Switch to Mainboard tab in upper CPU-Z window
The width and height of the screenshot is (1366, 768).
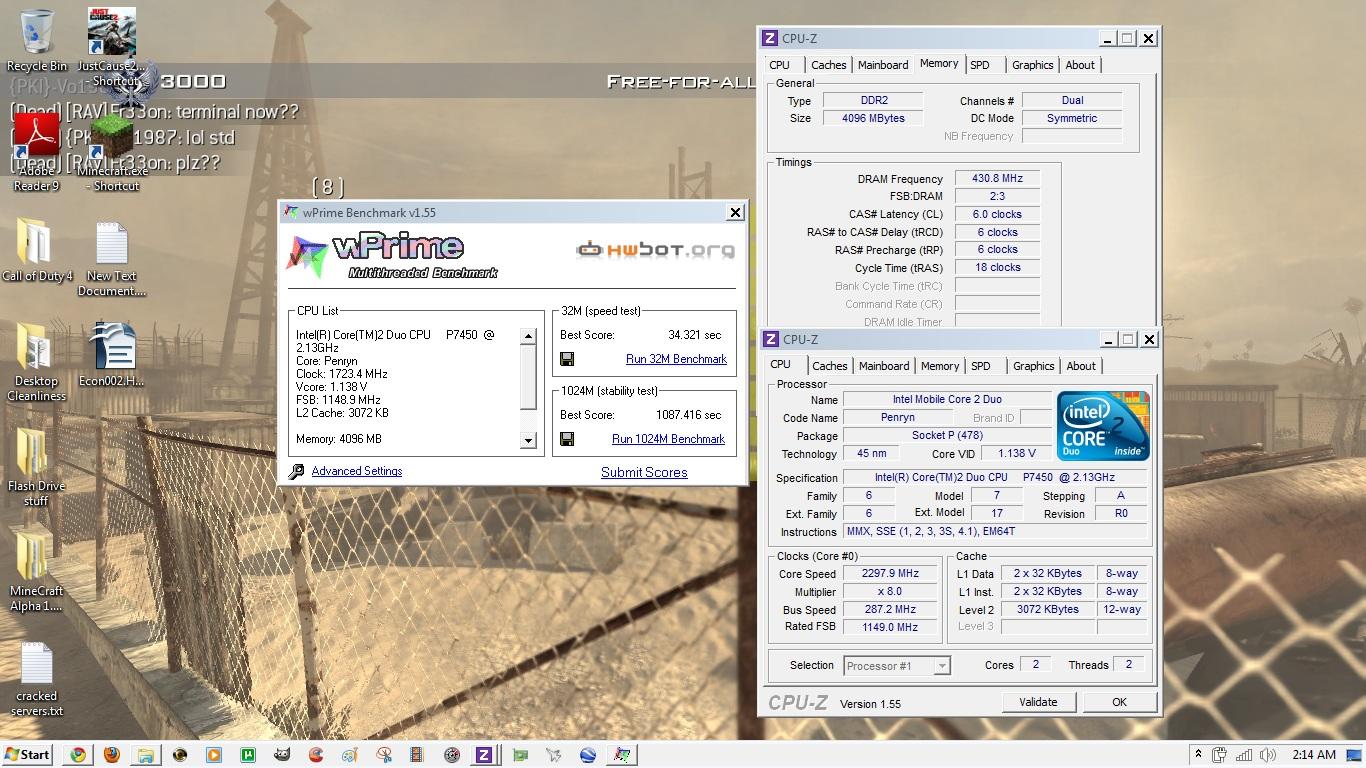point(883,65)
